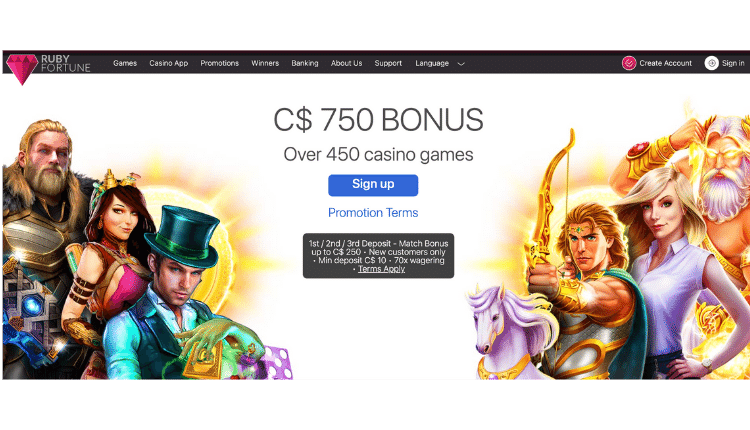This screenshot has height=430, width=750.
Task: Expand the Language dropdown chevron
Action: (x=461, y=64)
